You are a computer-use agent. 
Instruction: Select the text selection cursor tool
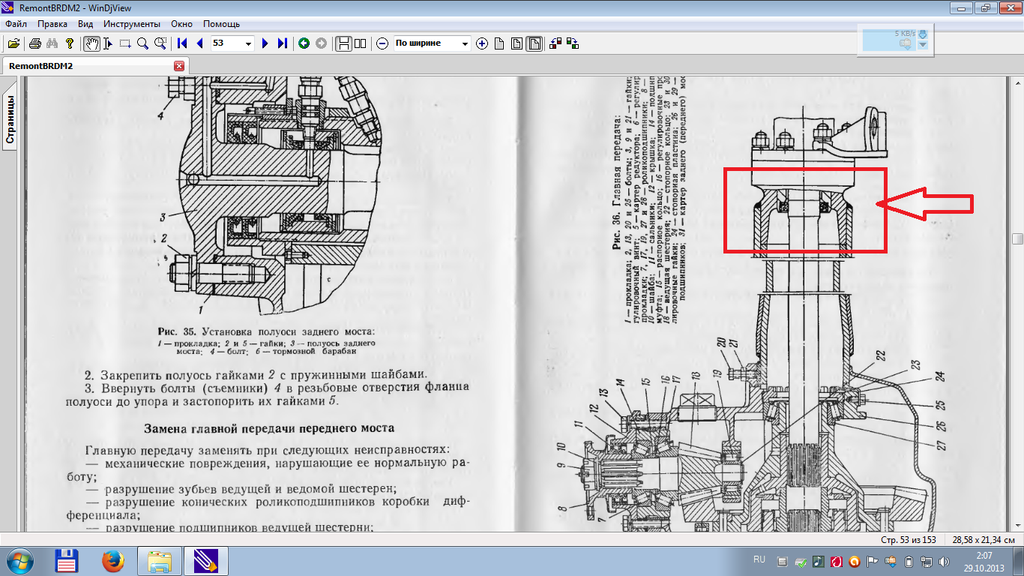108,43
